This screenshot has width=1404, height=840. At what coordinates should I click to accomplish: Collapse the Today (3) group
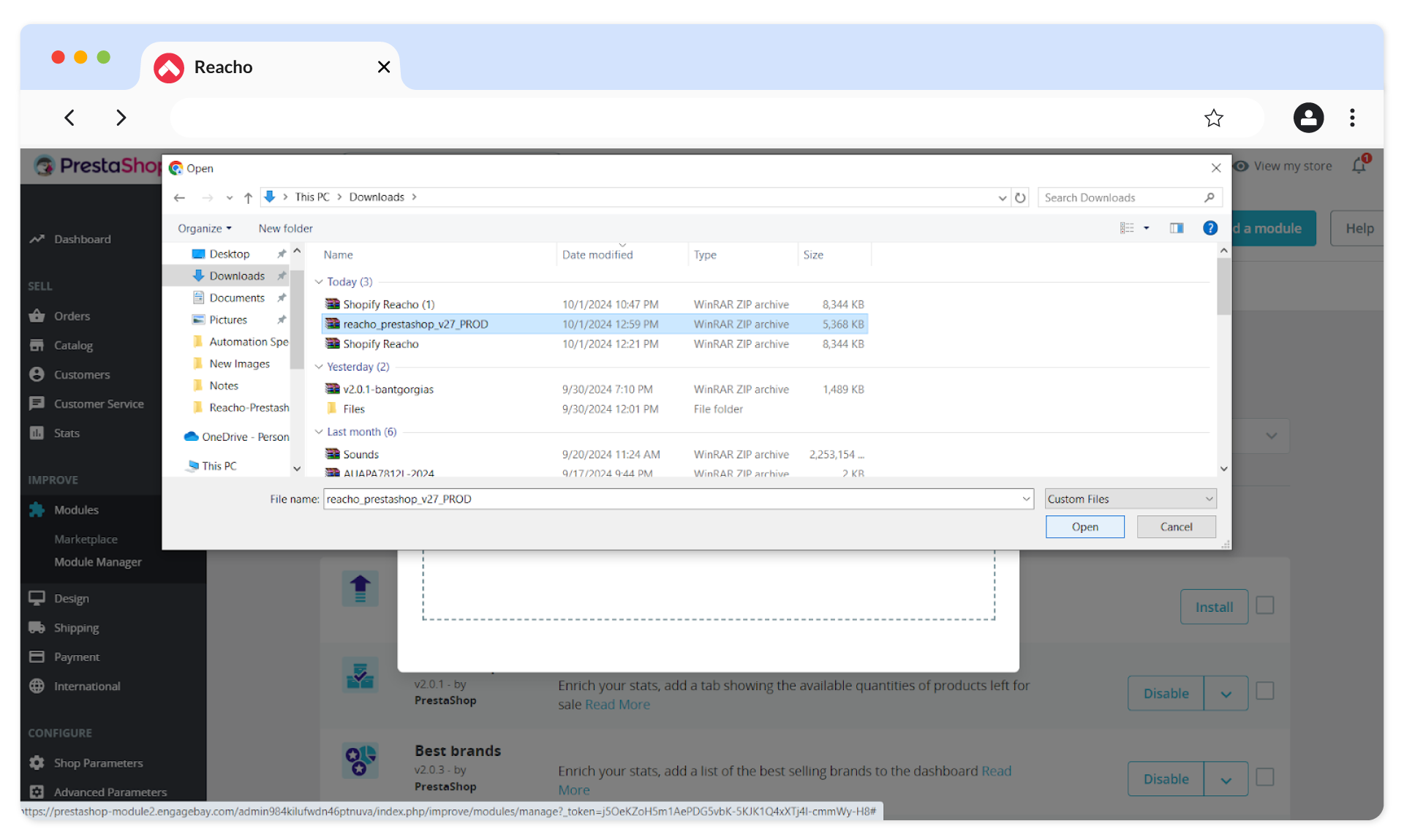tap(319, 281)
